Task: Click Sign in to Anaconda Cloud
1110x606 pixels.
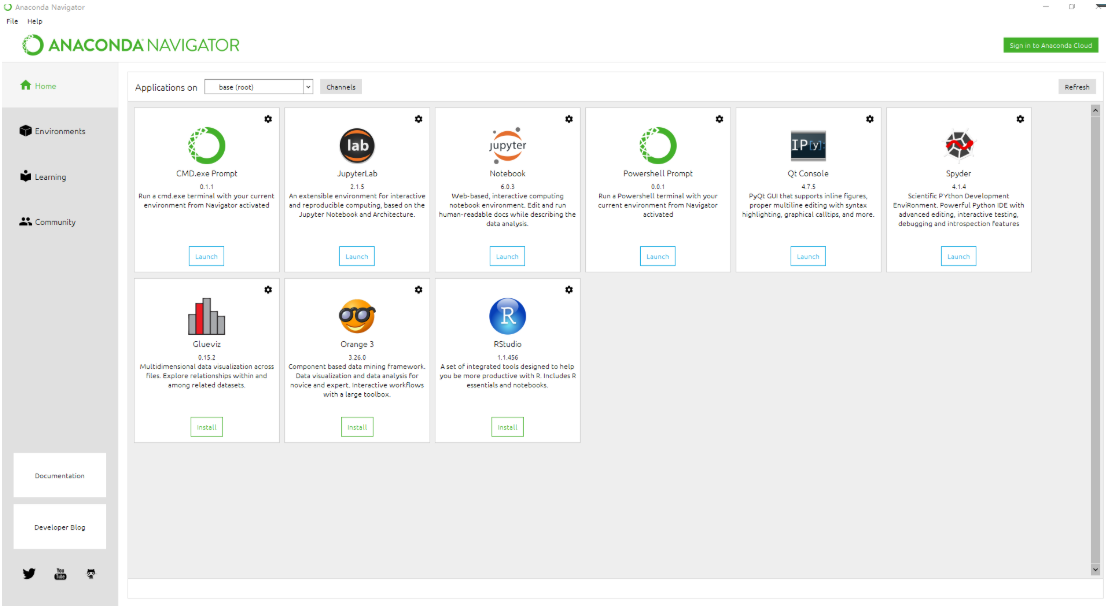Action: click(1051, 45)
